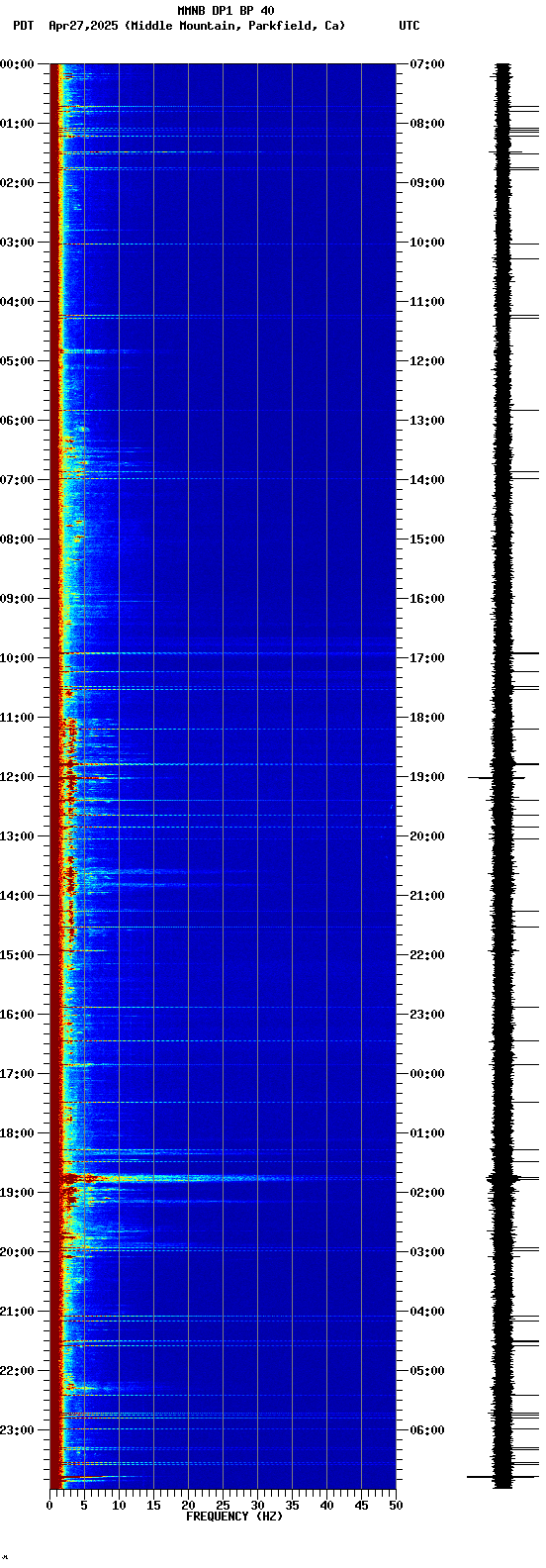Click the PDT axis label "15:00"
Screen dimensions: 546x1568
click(17, 955)
